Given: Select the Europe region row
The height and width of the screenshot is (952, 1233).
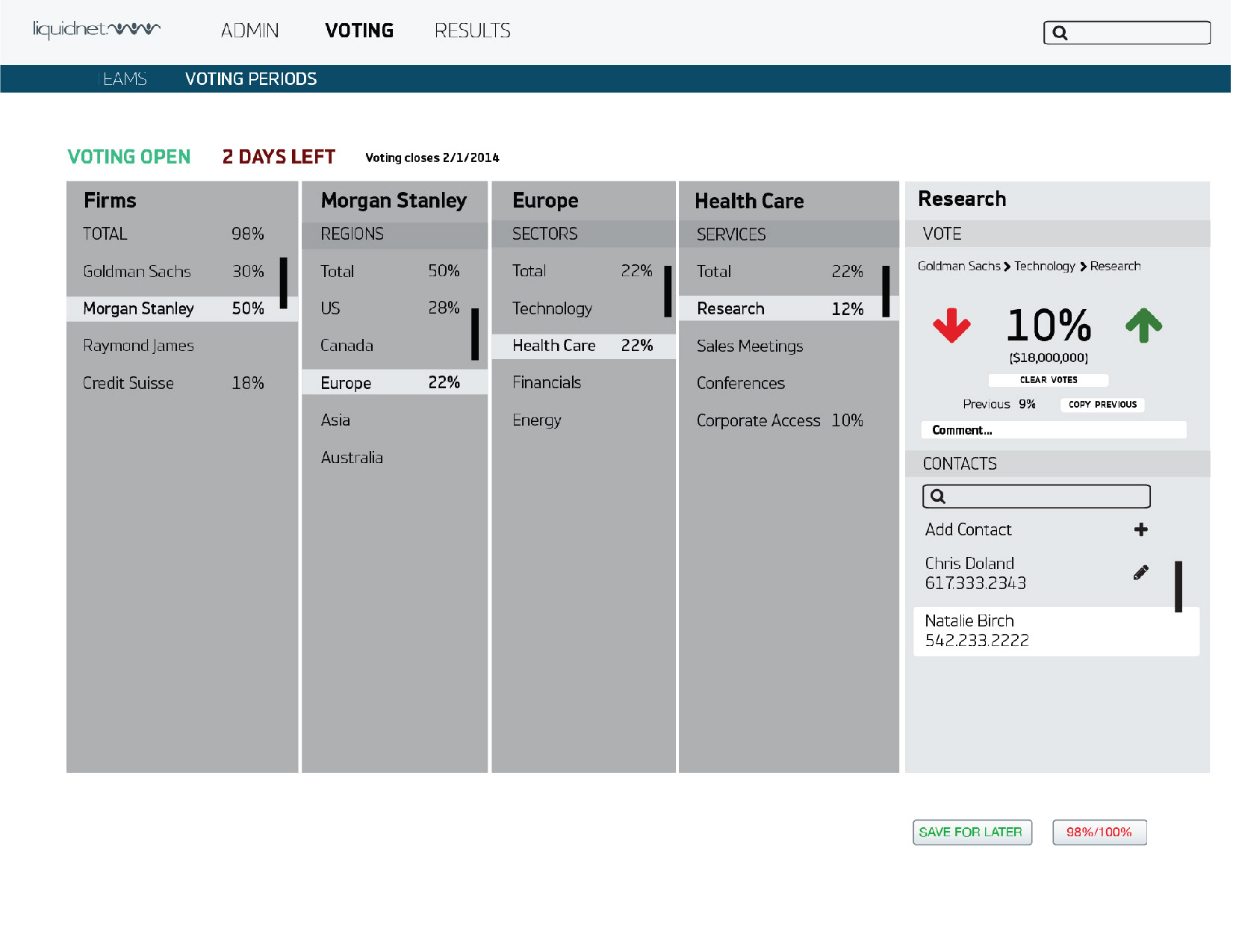Looking at the screenshot, I should (x=395, y=383).
